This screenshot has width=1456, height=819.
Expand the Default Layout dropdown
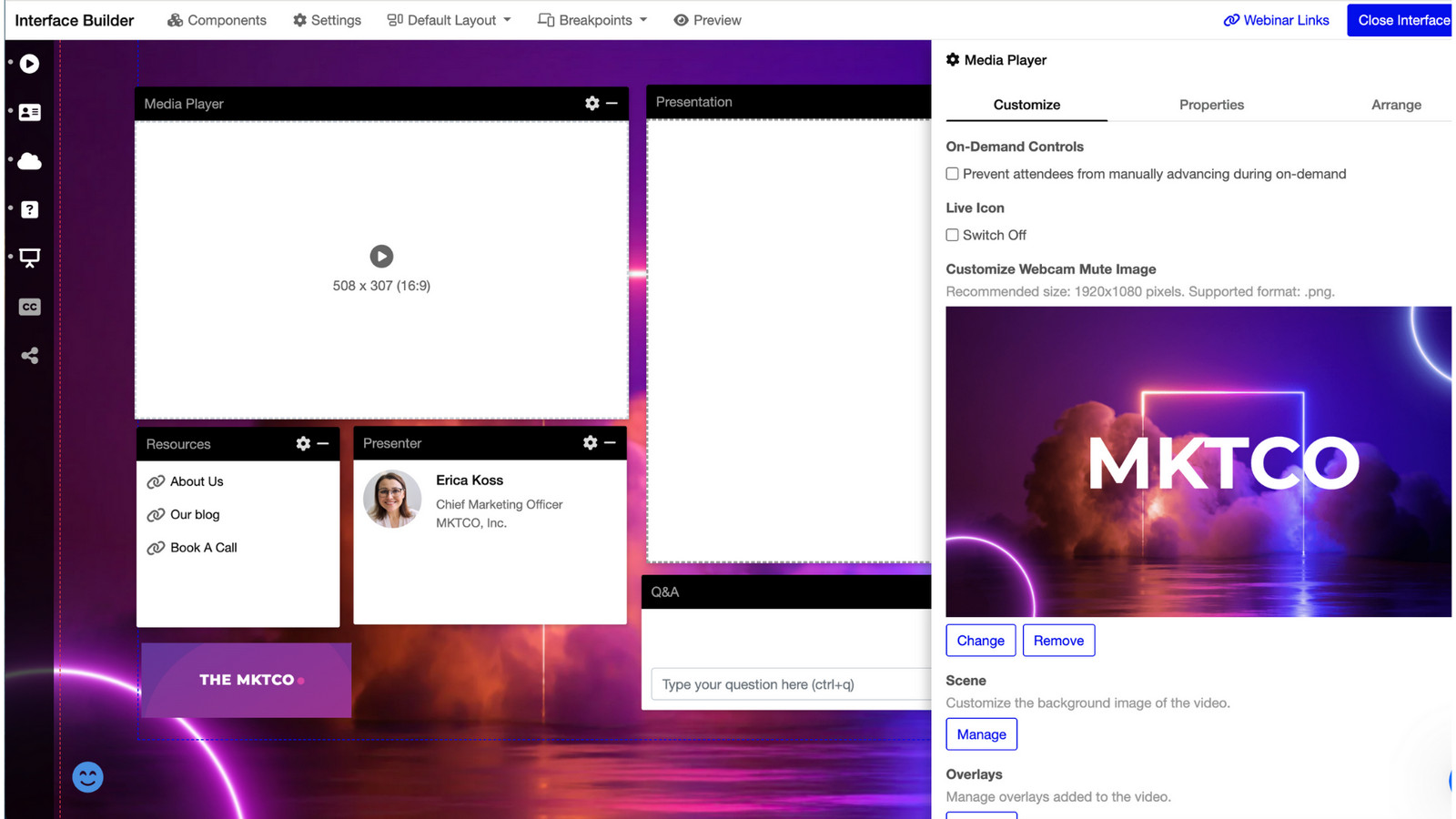[x=450, y=20]
